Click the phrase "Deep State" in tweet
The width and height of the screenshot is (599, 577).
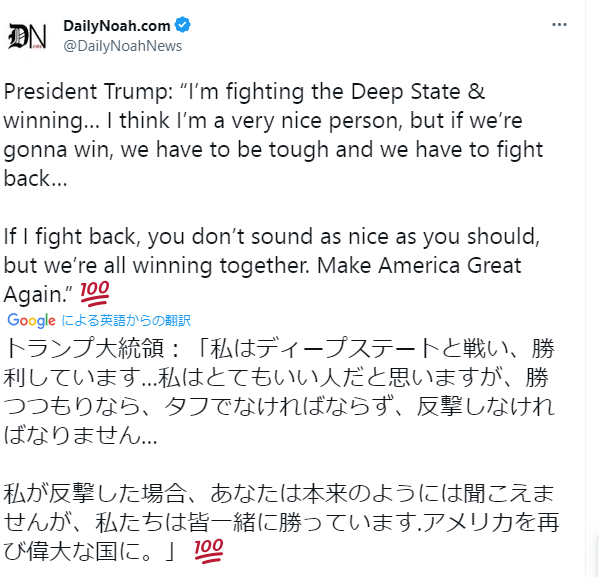(406, 92)
